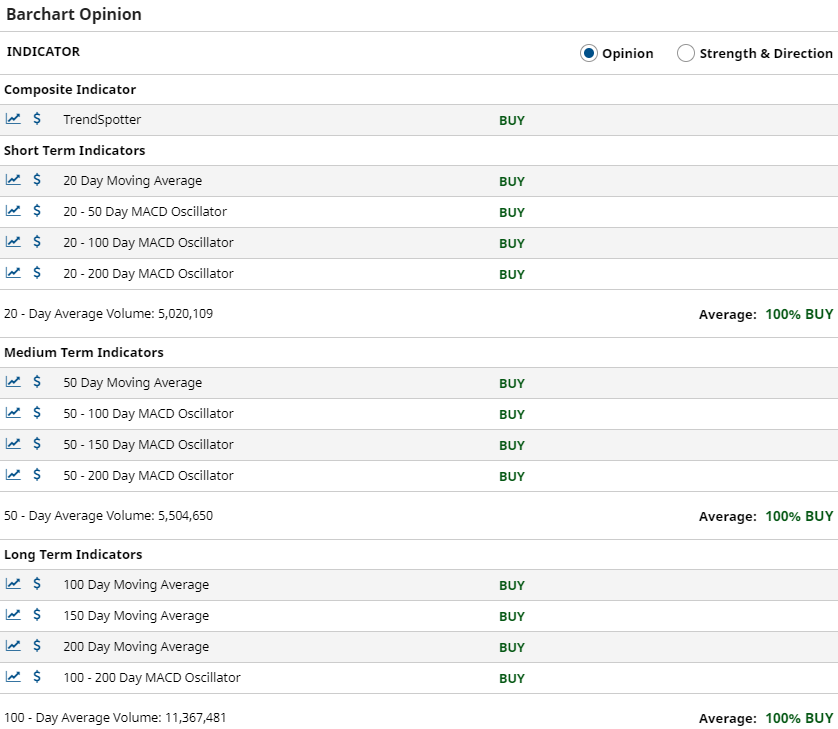Viewport: 838px width, 729px height.
Task: Click dollar icon for 50 Day Moving Average
Action: (37, 382)
